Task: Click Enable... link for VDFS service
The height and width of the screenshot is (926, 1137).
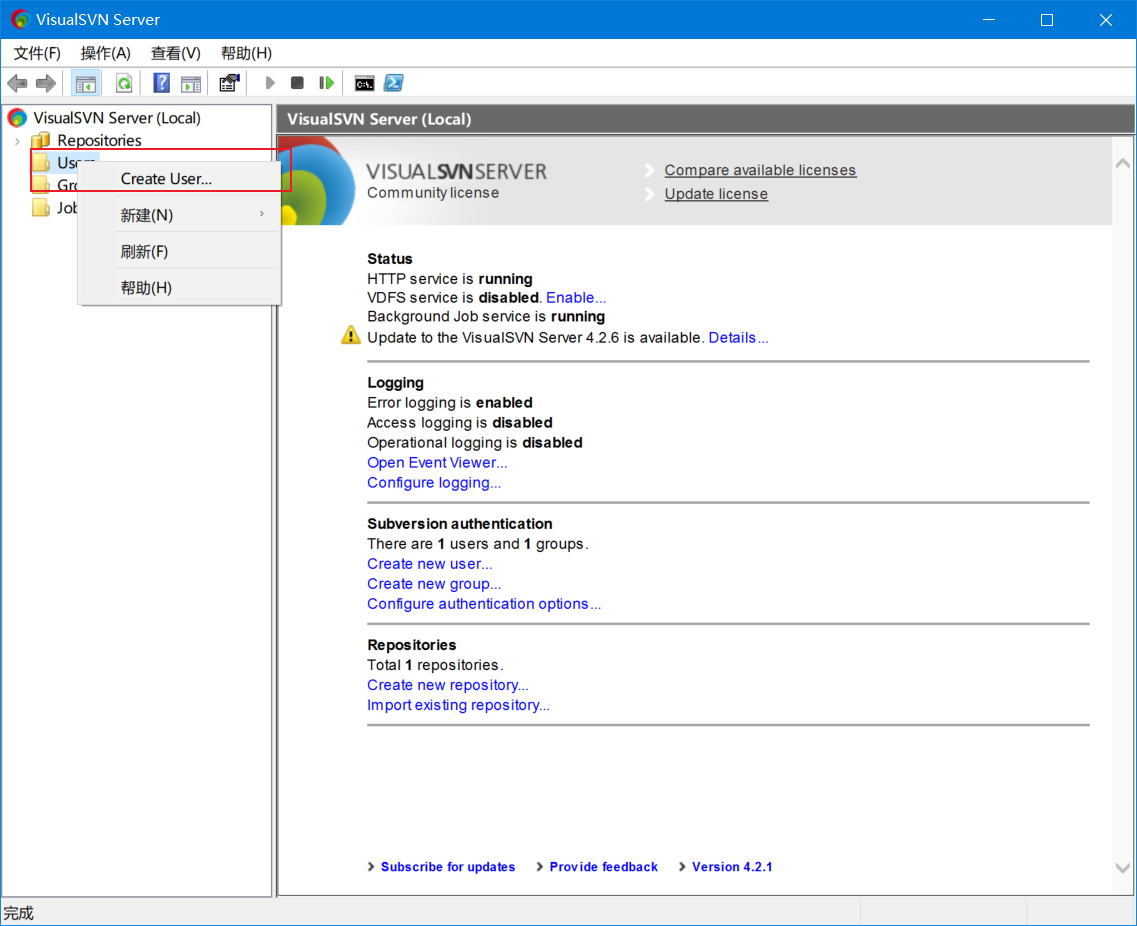Action: pyautogui.click(x=576, y=297)
